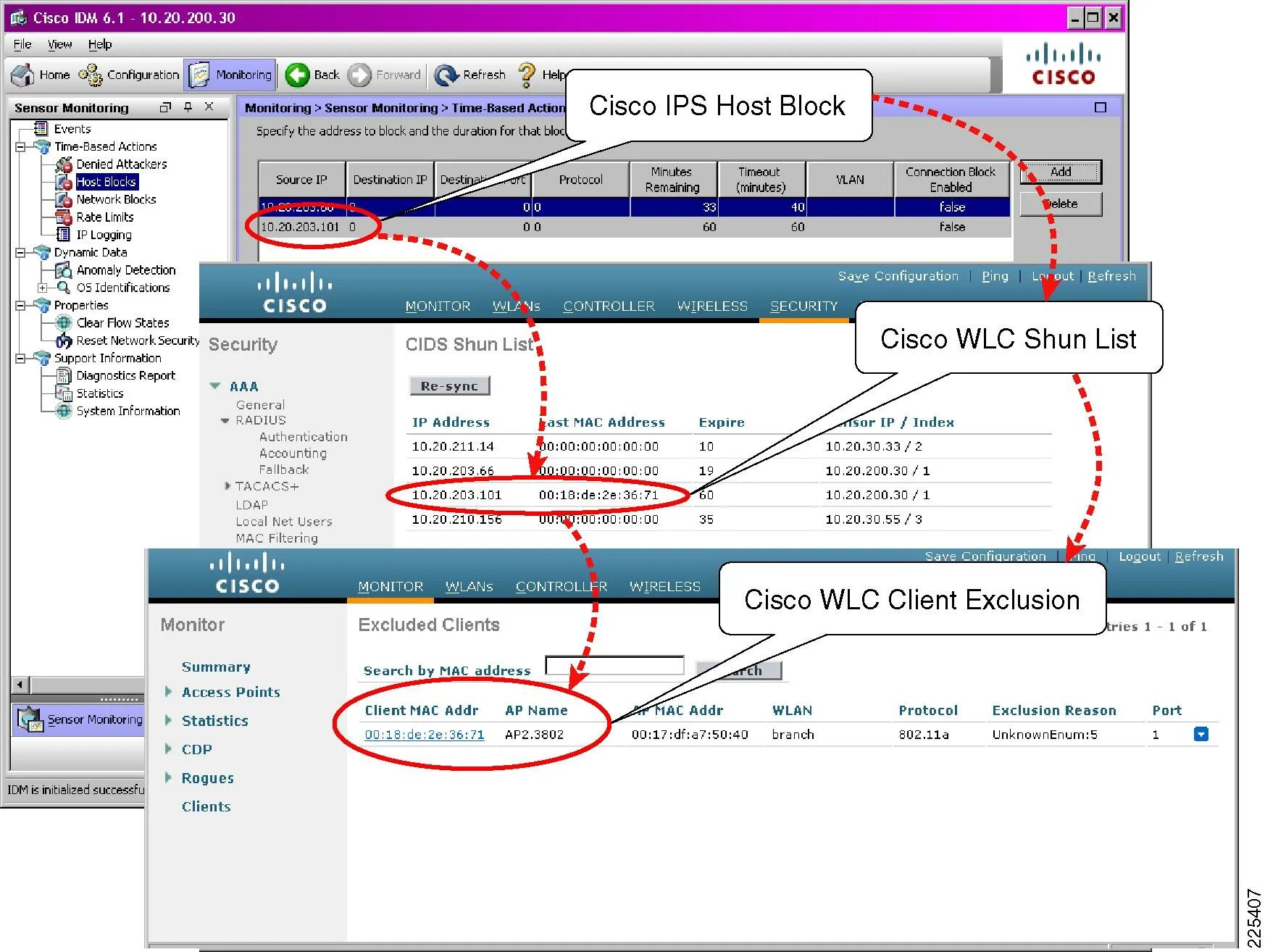
Task: Click the Ping link in Shun List window
Action: click(995, 276)
